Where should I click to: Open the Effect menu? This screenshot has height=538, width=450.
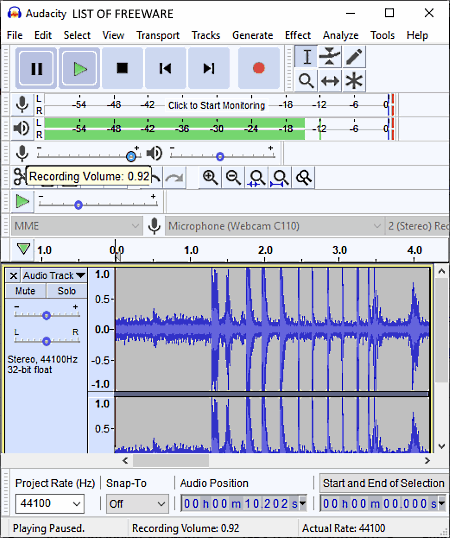(x=298, y=35)
